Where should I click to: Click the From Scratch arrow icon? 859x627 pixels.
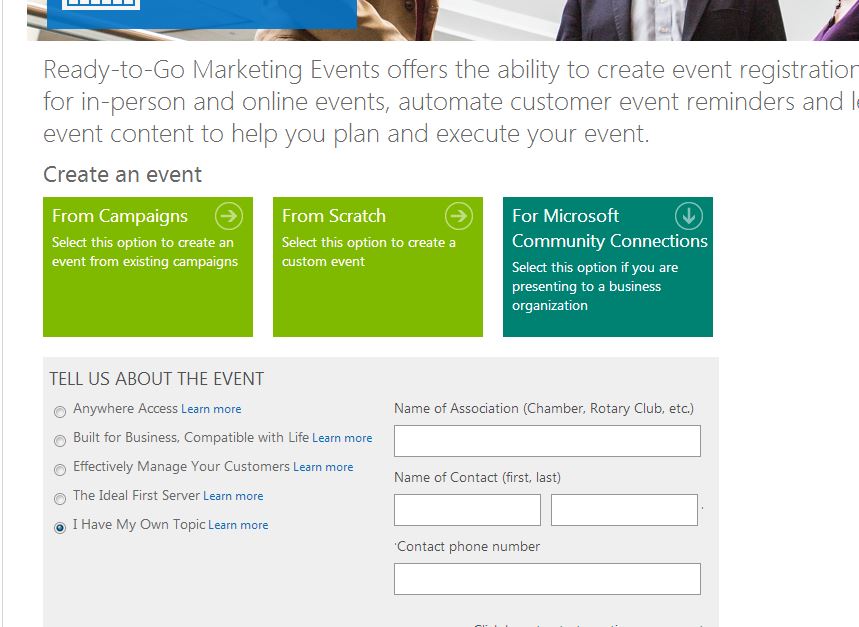[x=459, y=216]
